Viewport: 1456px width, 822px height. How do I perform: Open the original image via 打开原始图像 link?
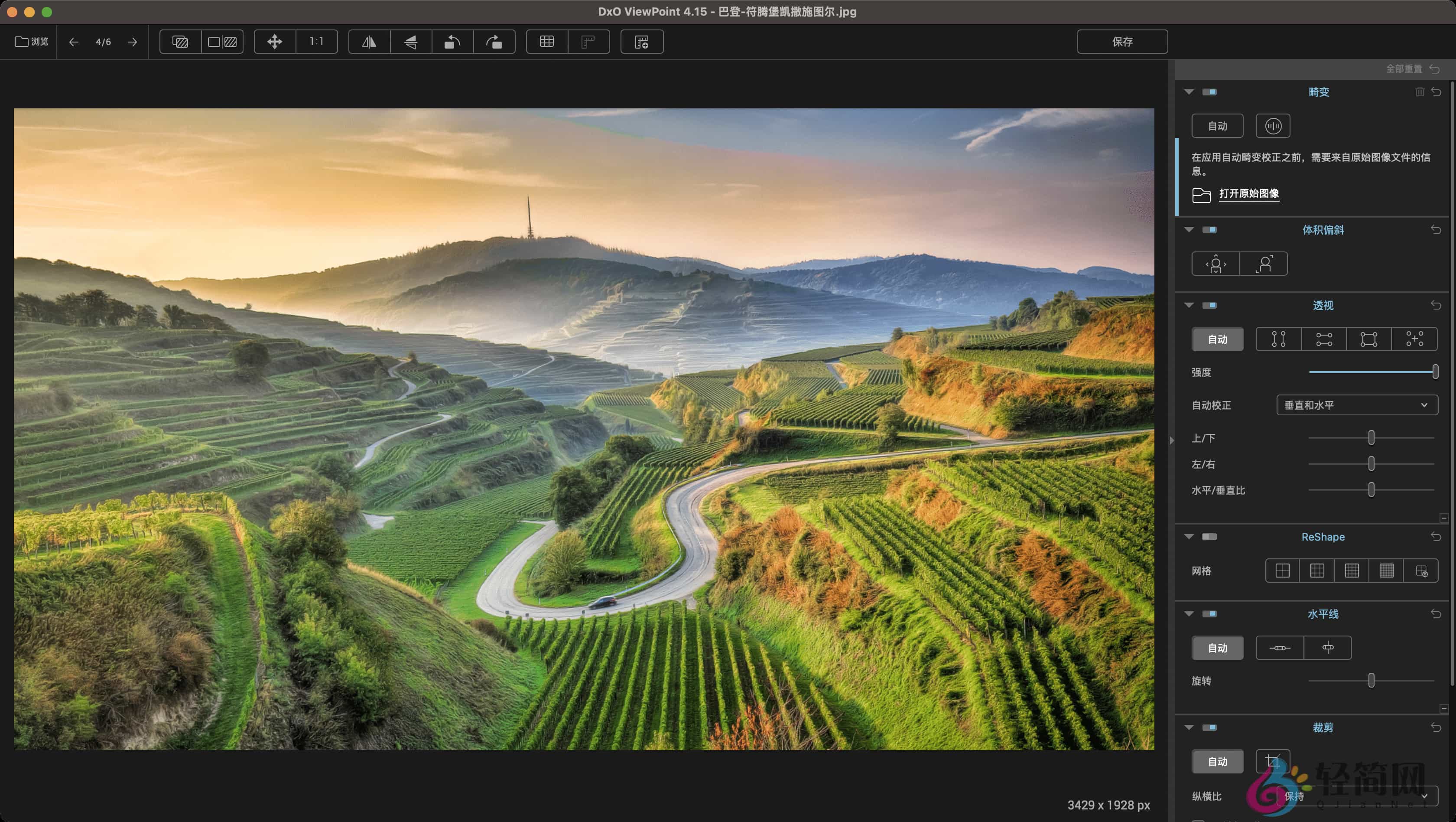tap(1248, 195)
